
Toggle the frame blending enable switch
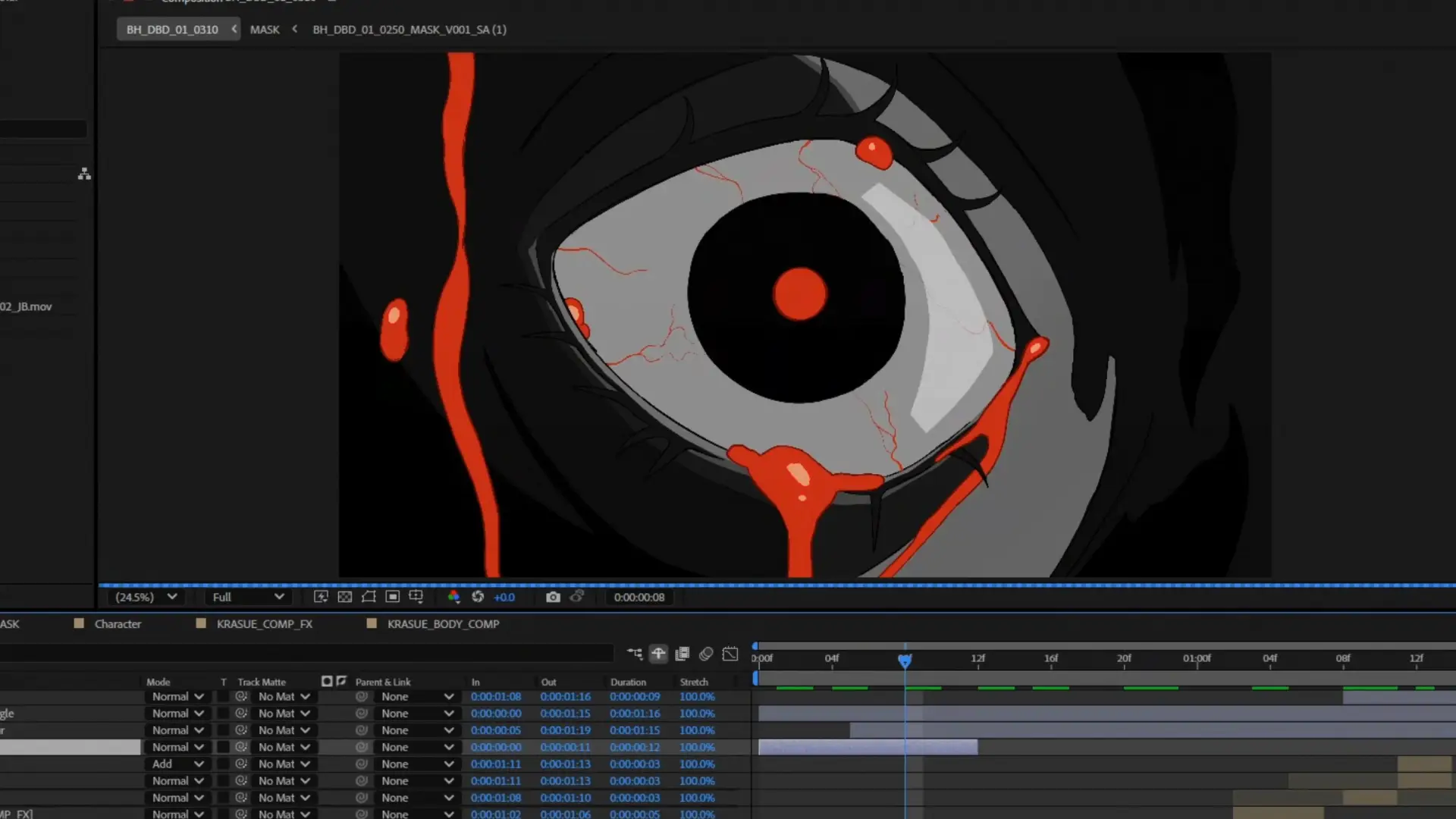click(x=682, y=654)
